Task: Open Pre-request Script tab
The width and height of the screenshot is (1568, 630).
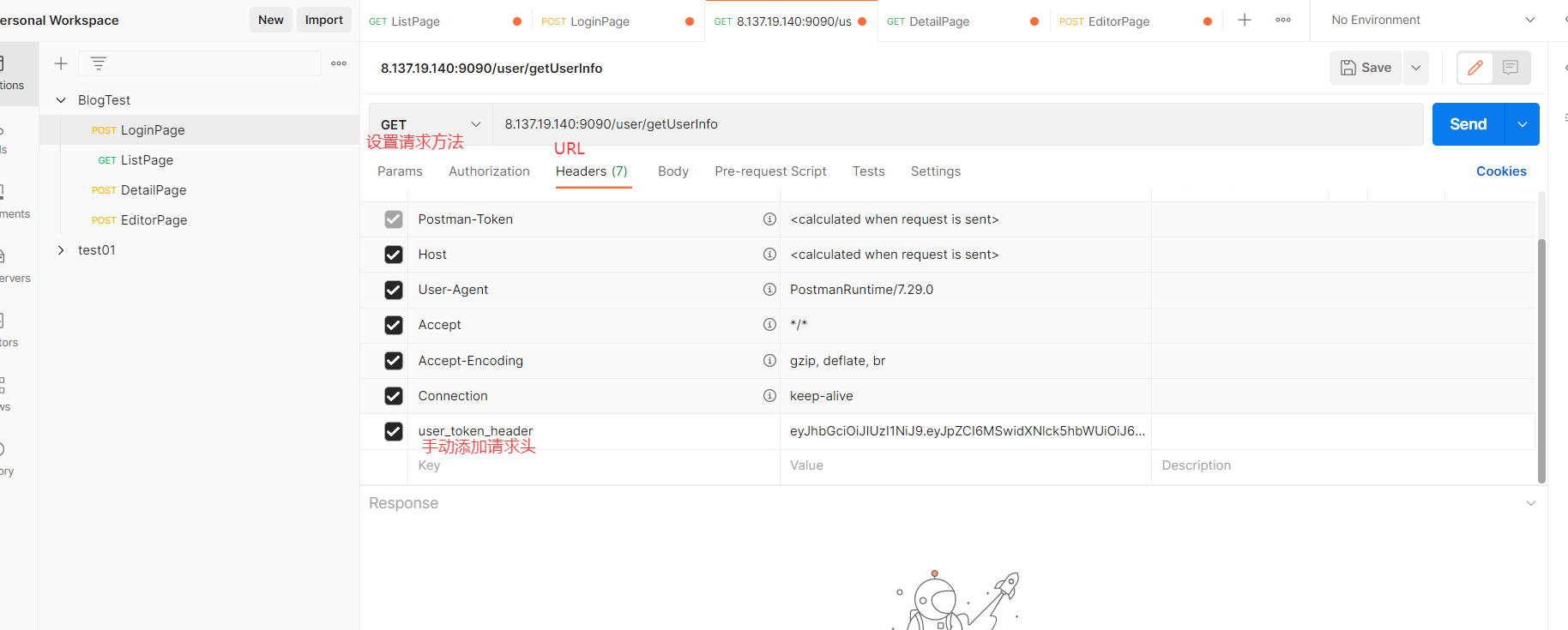Action: tap(770, 171)
